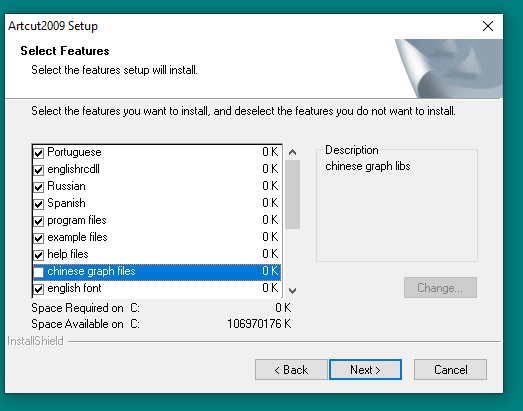Uncheck the english font checkbox

pyautogui.click(x=39, y=289)
